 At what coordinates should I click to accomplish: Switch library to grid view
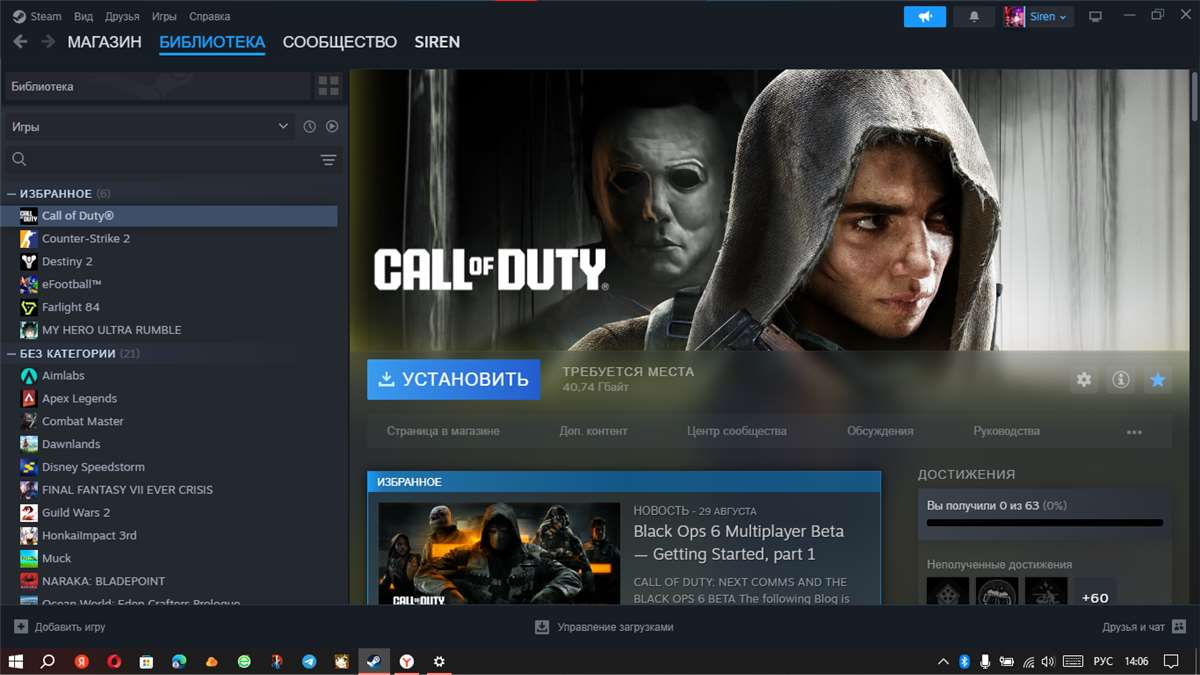pyautogui.click(x=329, y=86)
